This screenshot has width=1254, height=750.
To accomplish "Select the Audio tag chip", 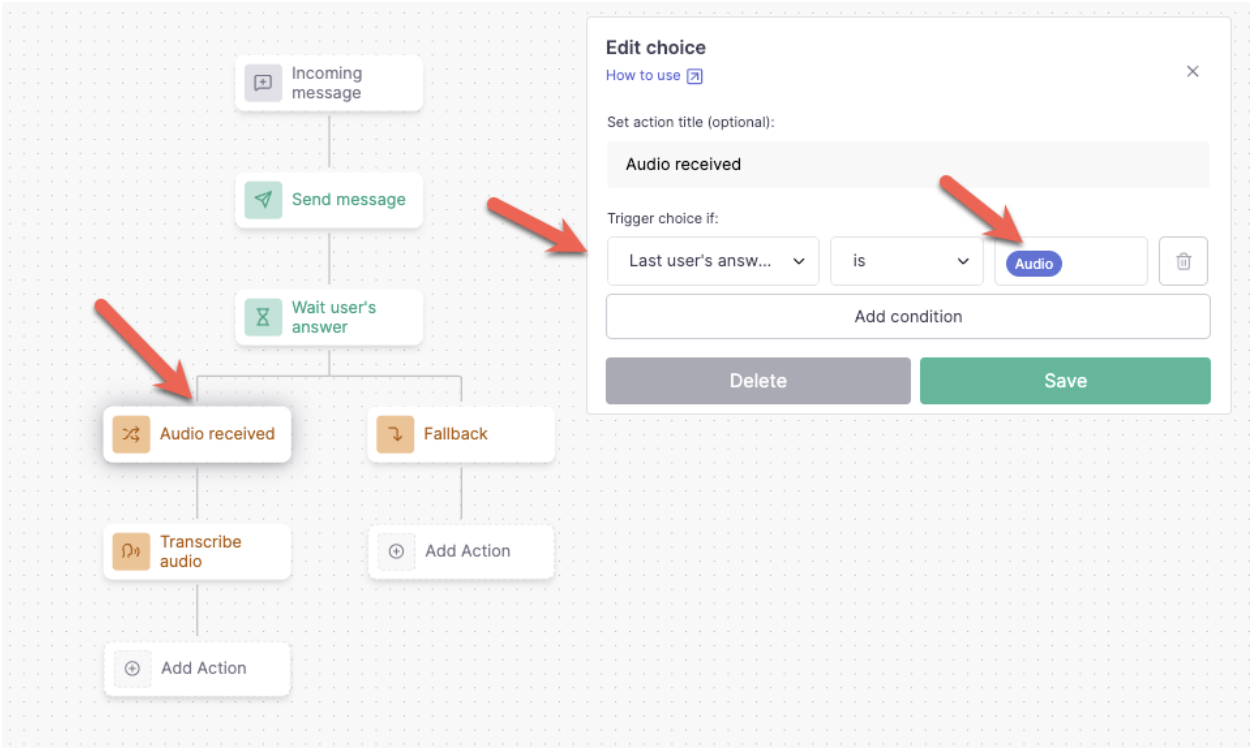I will point(1034,263).
